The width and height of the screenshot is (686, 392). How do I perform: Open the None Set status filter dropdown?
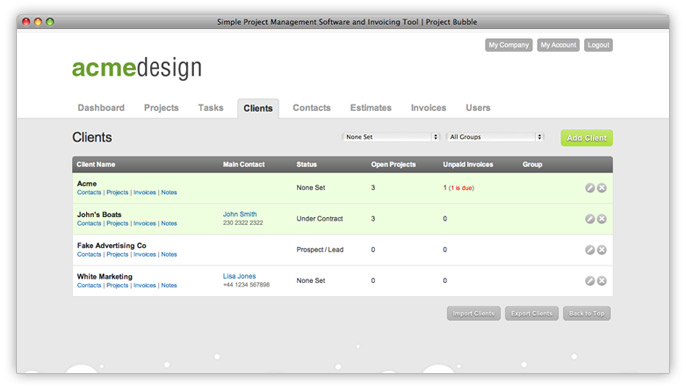coord(391,137)
